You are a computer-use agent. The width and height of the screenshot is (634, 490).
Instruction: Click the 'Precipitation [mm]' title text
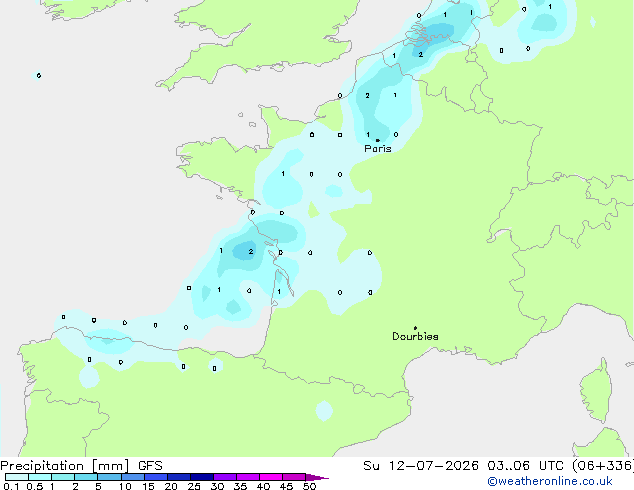(65, 466)
